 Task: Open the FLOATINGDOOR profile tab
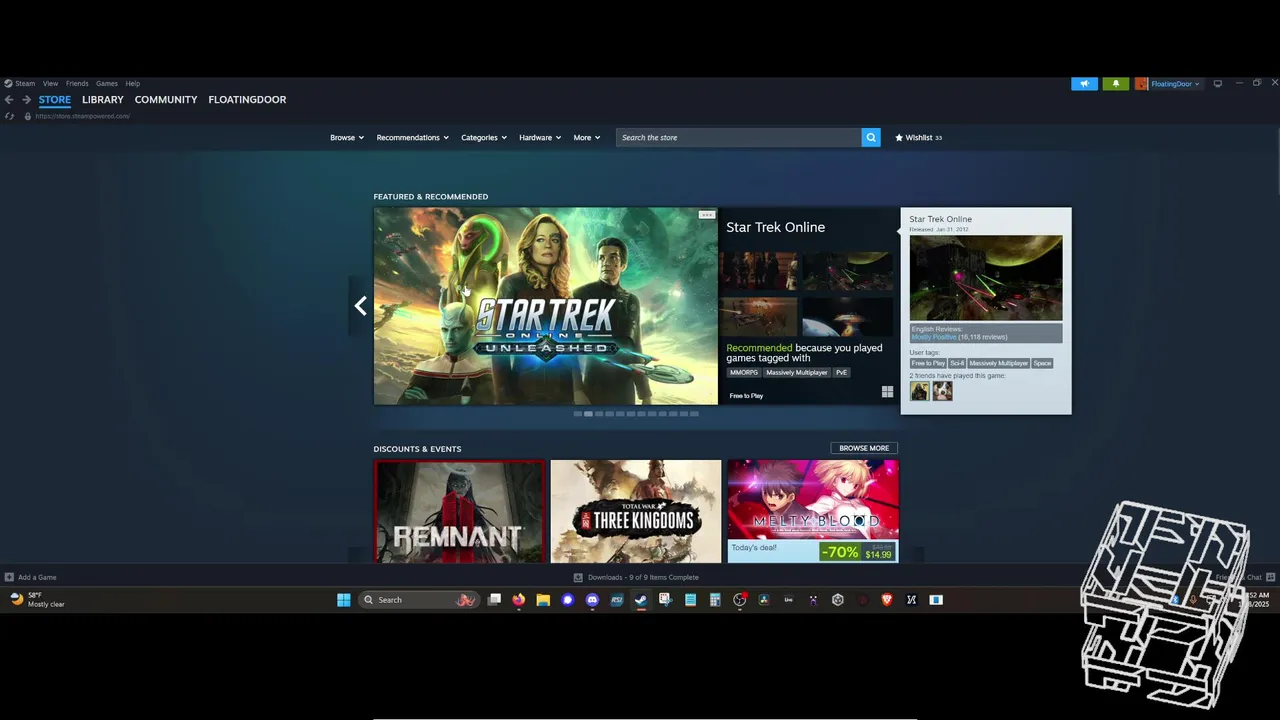(247, 100)
